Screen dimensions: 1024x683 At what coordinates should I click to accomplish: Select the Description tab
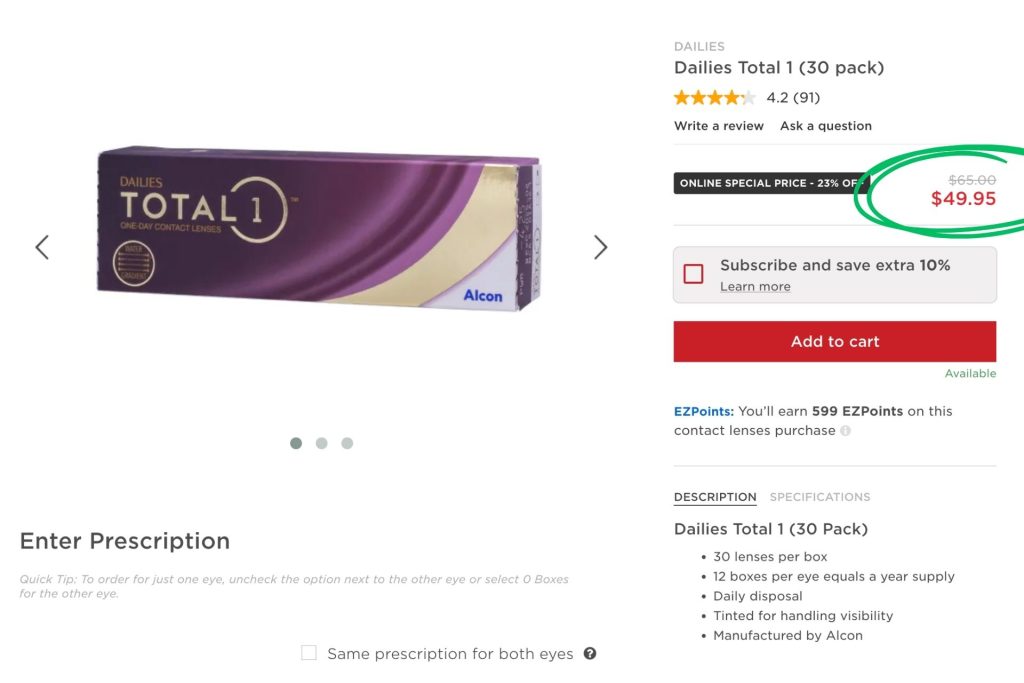coord(715,497)
